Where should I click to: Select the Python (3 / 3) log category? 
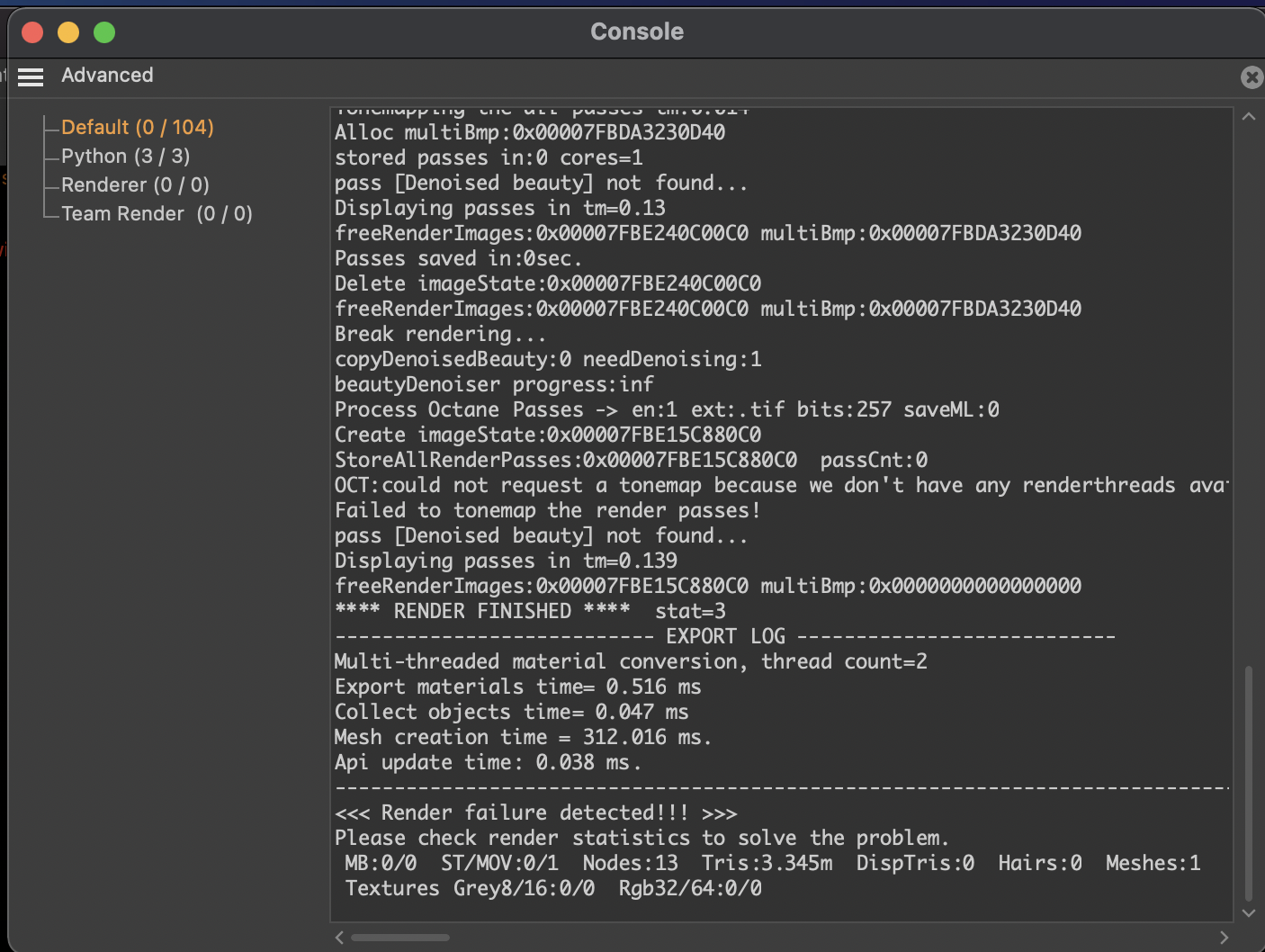(x=125, y=157)
